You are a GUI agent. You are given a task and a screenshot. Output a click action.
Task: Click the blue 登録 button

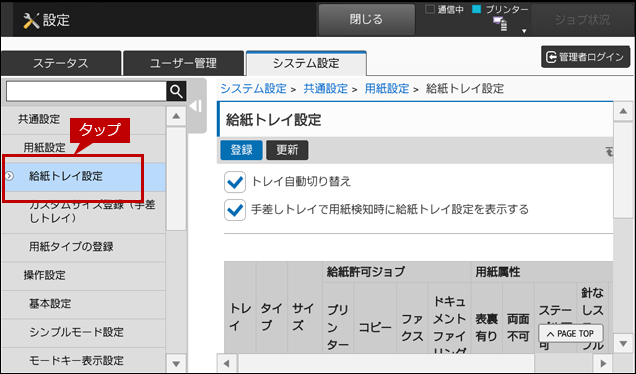point(241,150)
